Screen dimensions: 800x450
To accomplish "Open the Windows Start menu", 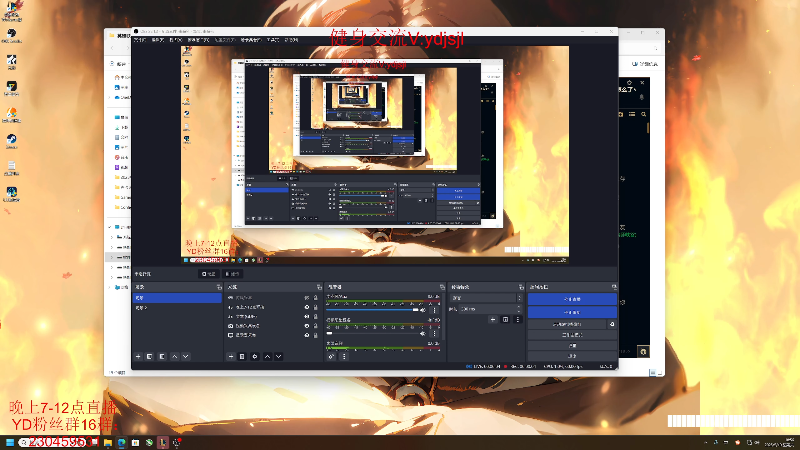I will [x=10, y=442].
